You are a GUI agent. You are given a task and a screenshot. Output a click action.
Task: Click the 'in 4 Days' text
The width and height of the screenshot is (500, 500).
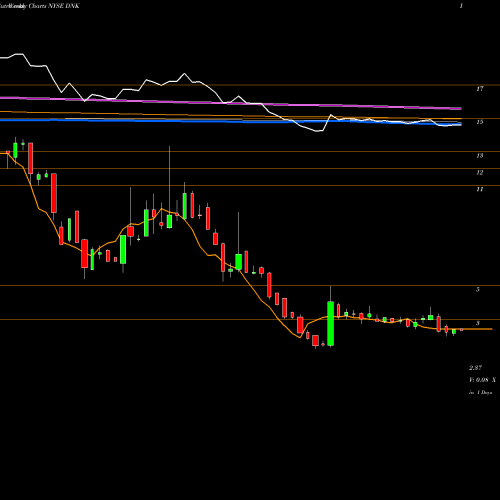480,393
